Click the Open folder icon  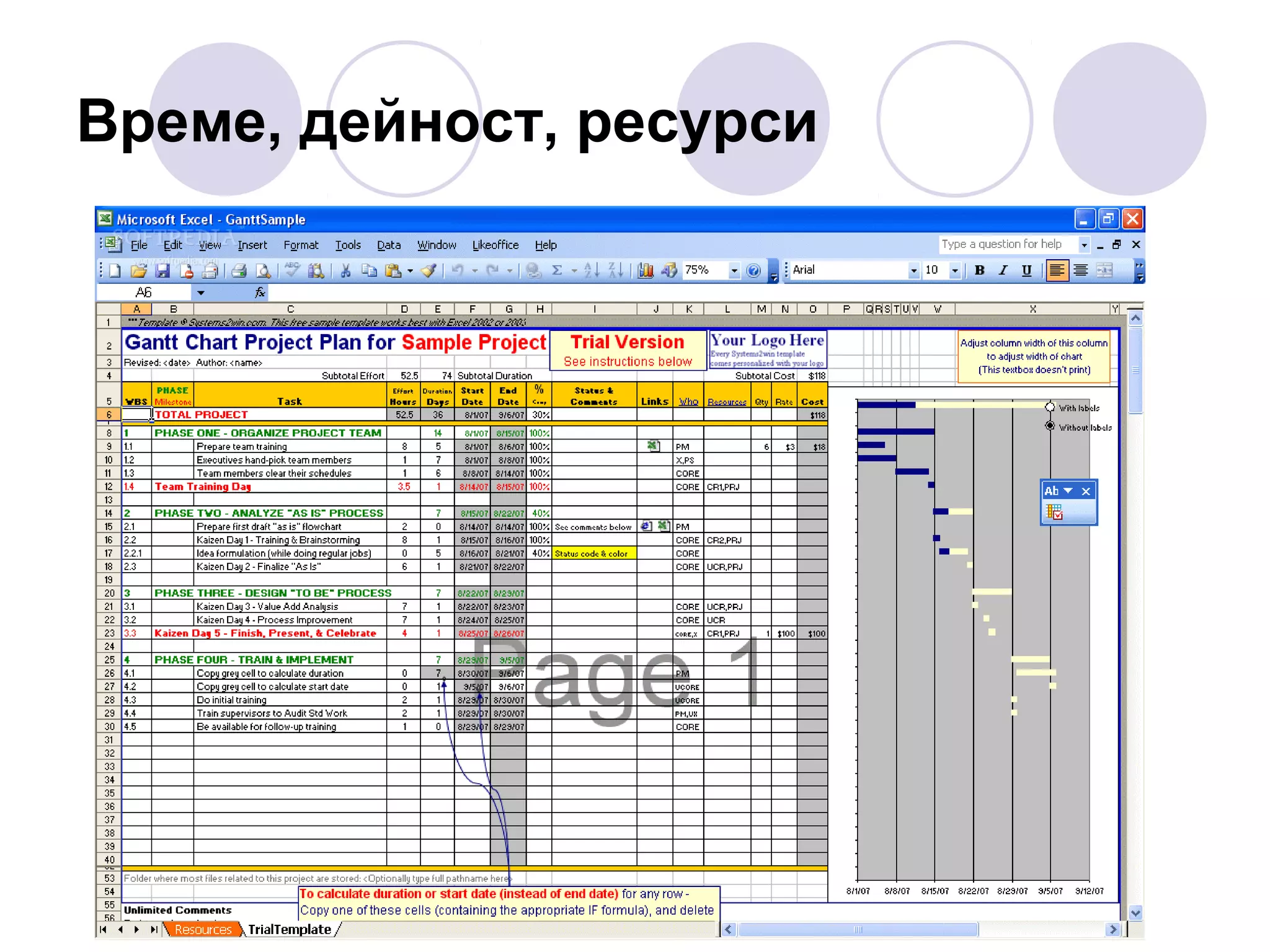pyautogui.click(x=138, y=270)
